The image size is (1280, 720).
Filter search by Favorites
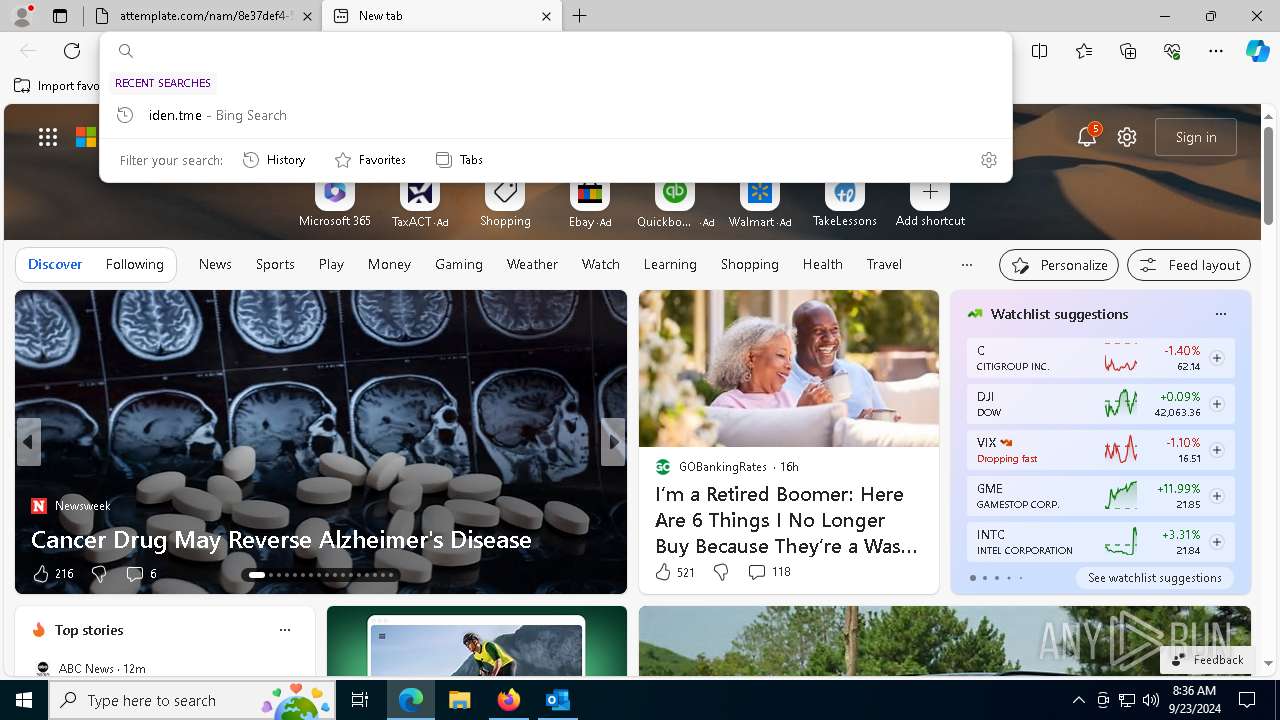click(370, 160)
